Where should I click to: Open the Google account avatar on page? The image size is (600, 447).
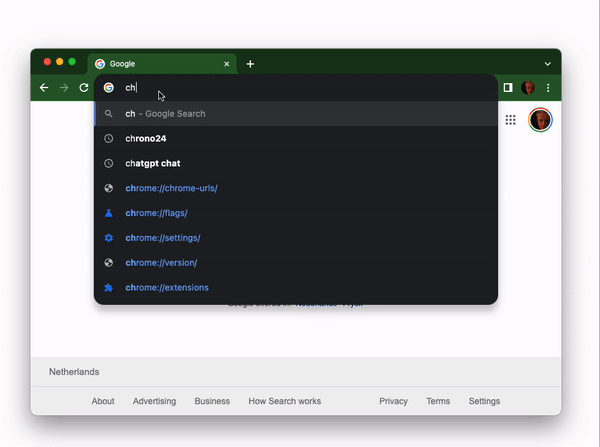[540, 120]
